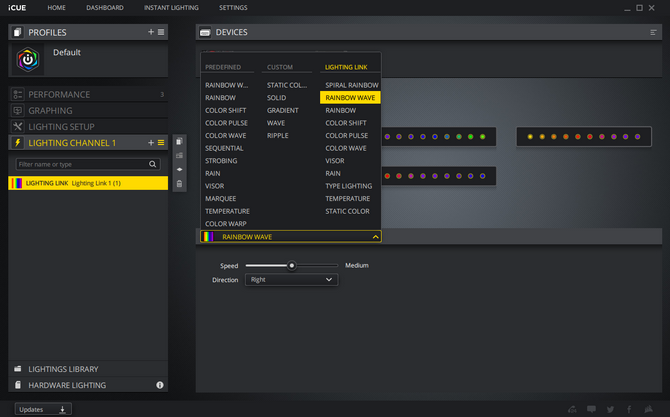The width and height of the screenshot is (670, 417).
Task: Add a lighting layer to Lighting Channel 1
Action: (151, 143)
